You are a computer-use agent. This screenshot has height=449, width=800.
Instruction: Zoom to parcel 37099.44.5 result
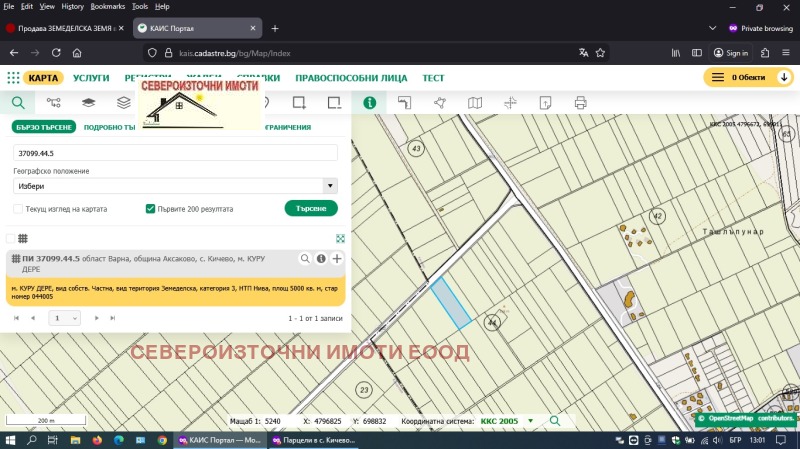[x=305, y=259]
